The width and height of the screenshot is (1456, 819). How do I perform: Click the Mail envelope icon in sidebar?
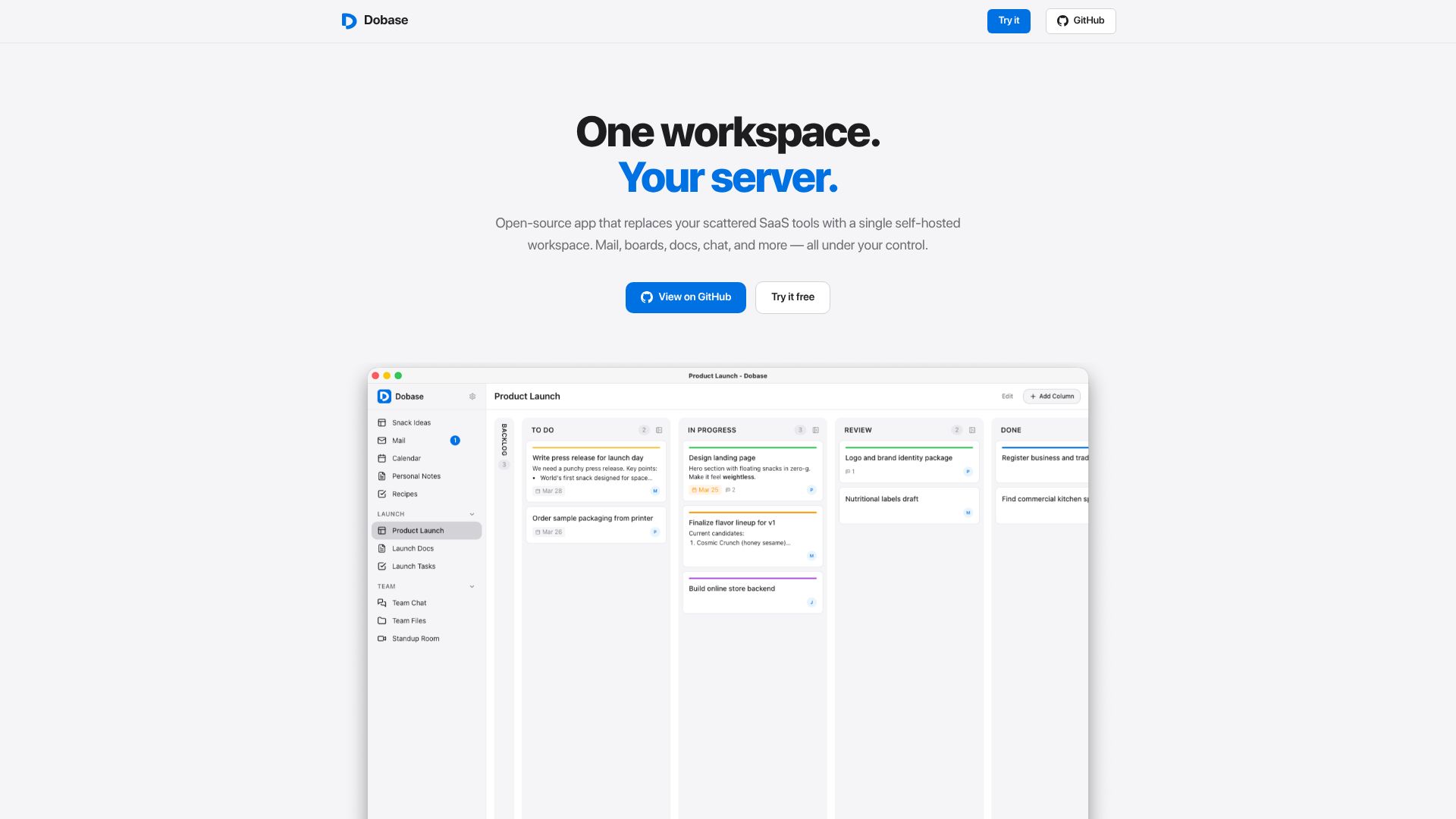(382, 441)
